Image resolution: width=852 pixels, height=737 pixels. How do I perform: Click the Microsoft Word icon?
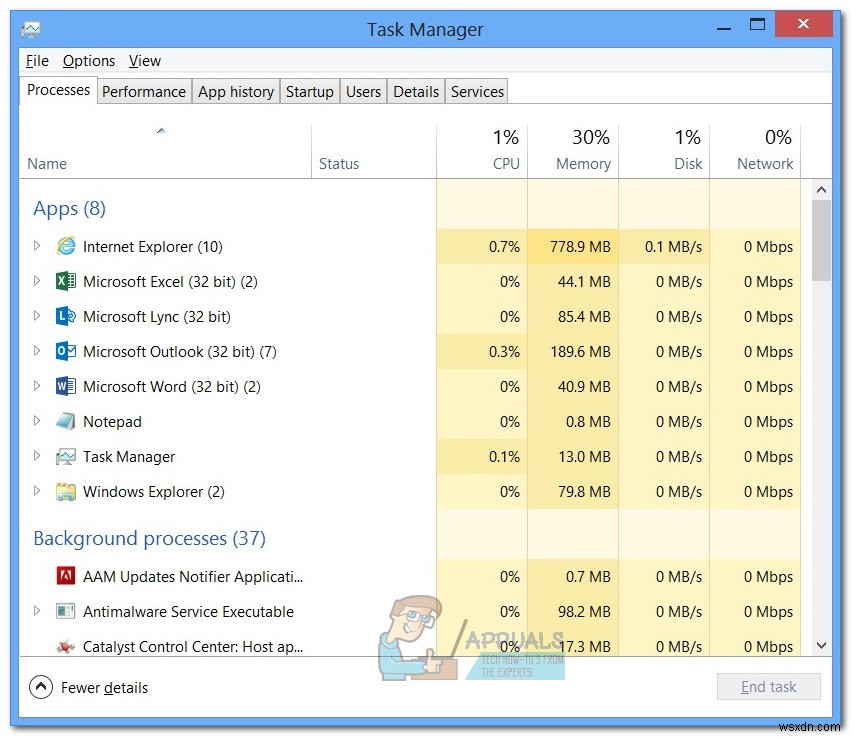tap(65, 386)
